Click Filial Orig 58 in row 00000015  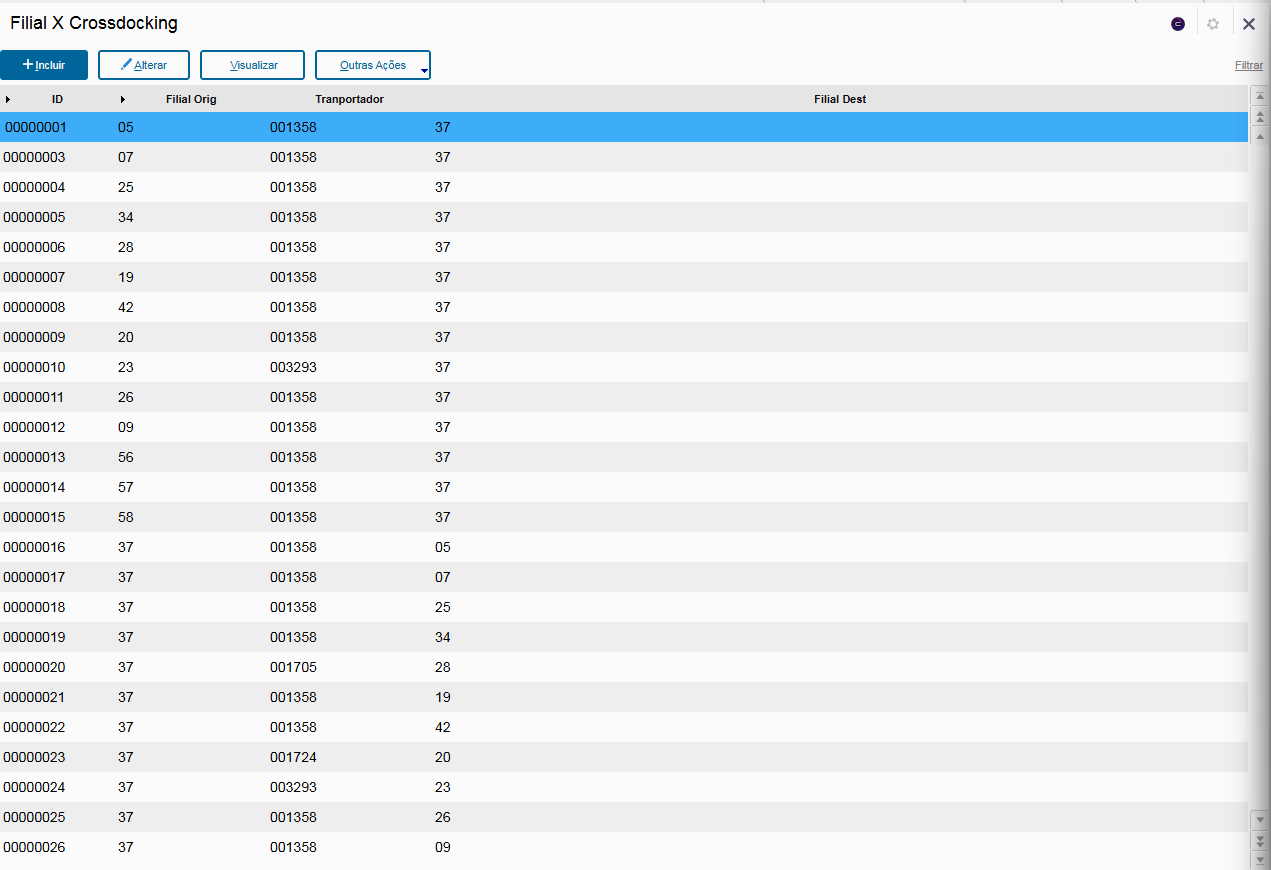point(126,517)
